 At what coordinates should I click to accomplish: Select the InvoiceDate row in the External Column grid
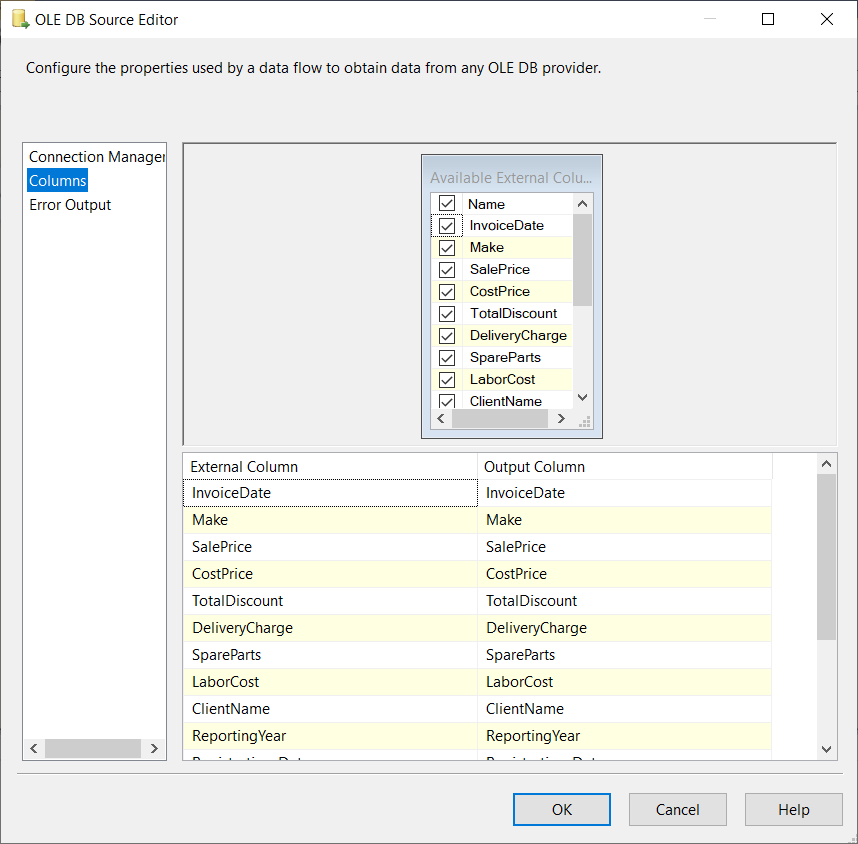pyautogui.click(x=330, y=493)
